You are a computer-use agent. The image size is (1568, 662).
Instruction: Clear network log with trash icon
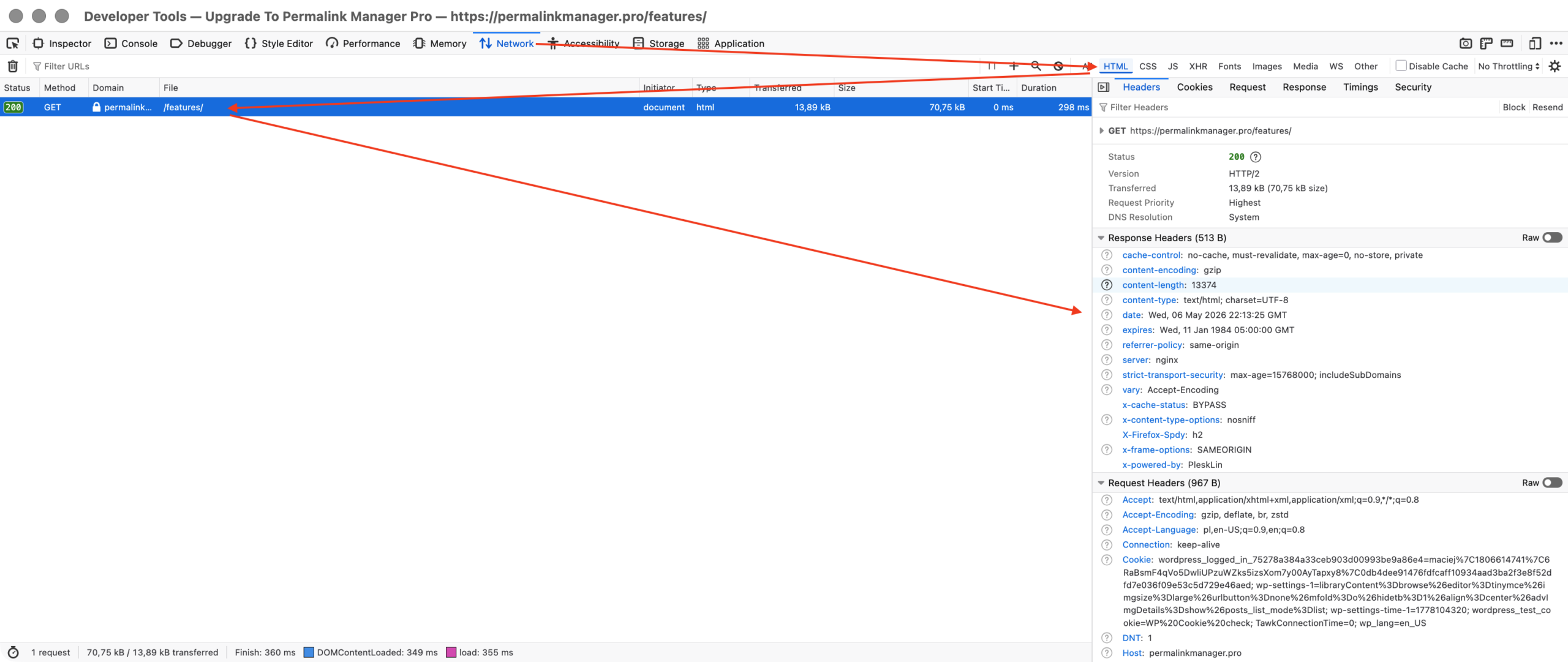click(13, 66)
